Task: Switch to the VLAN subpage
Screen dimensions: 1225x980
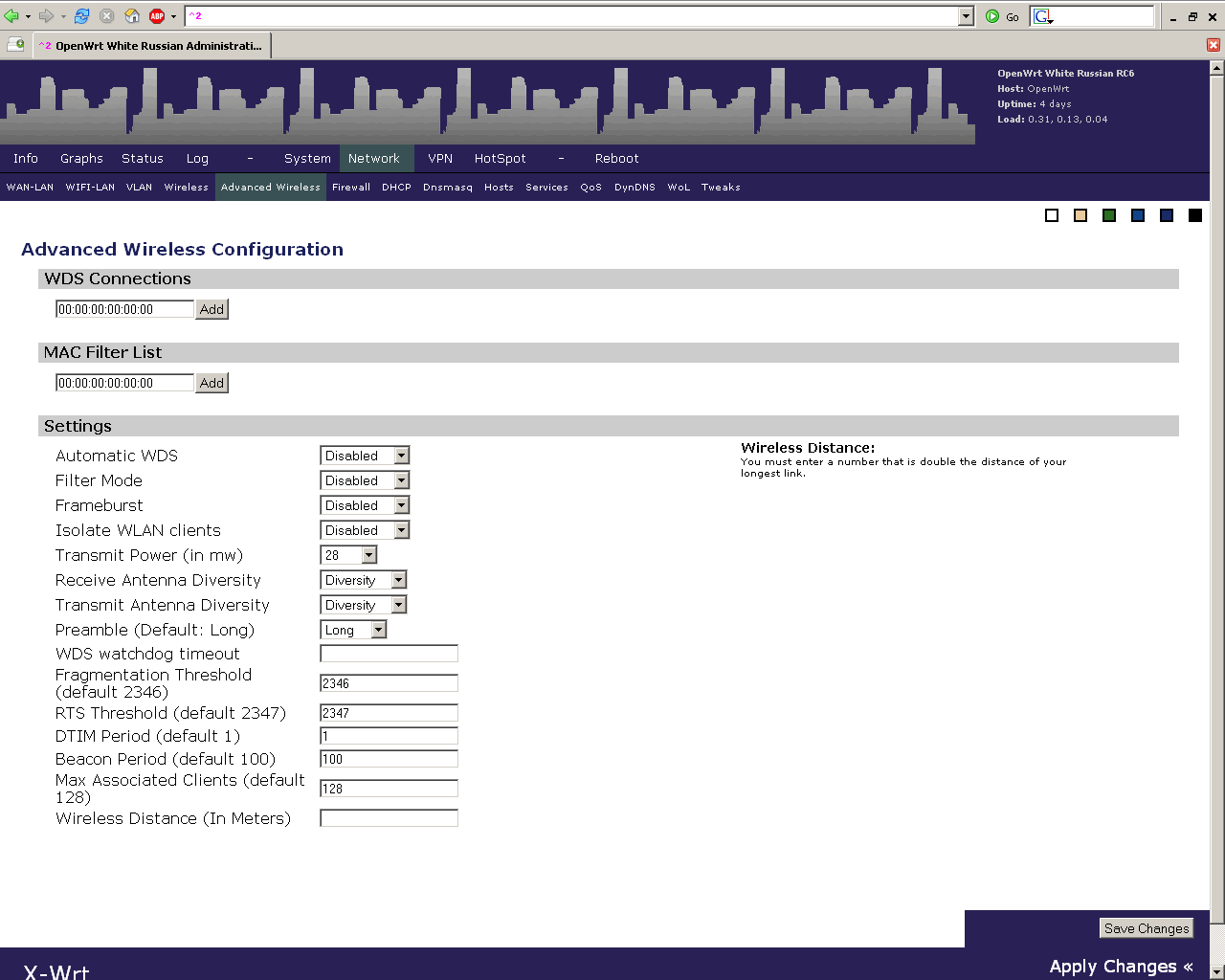Action: coord(140,188)
